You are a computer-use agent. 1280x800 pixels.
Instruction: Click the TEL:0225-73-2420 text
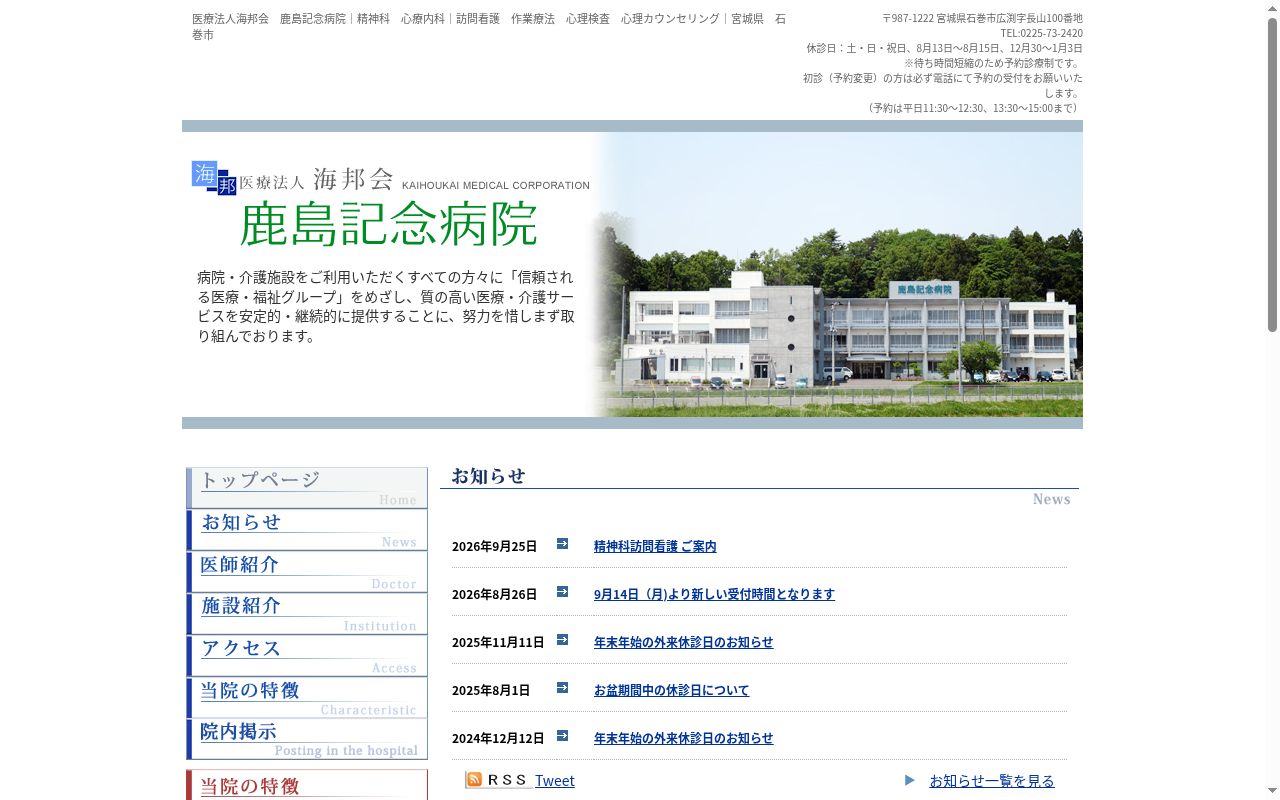point(1041,33)
